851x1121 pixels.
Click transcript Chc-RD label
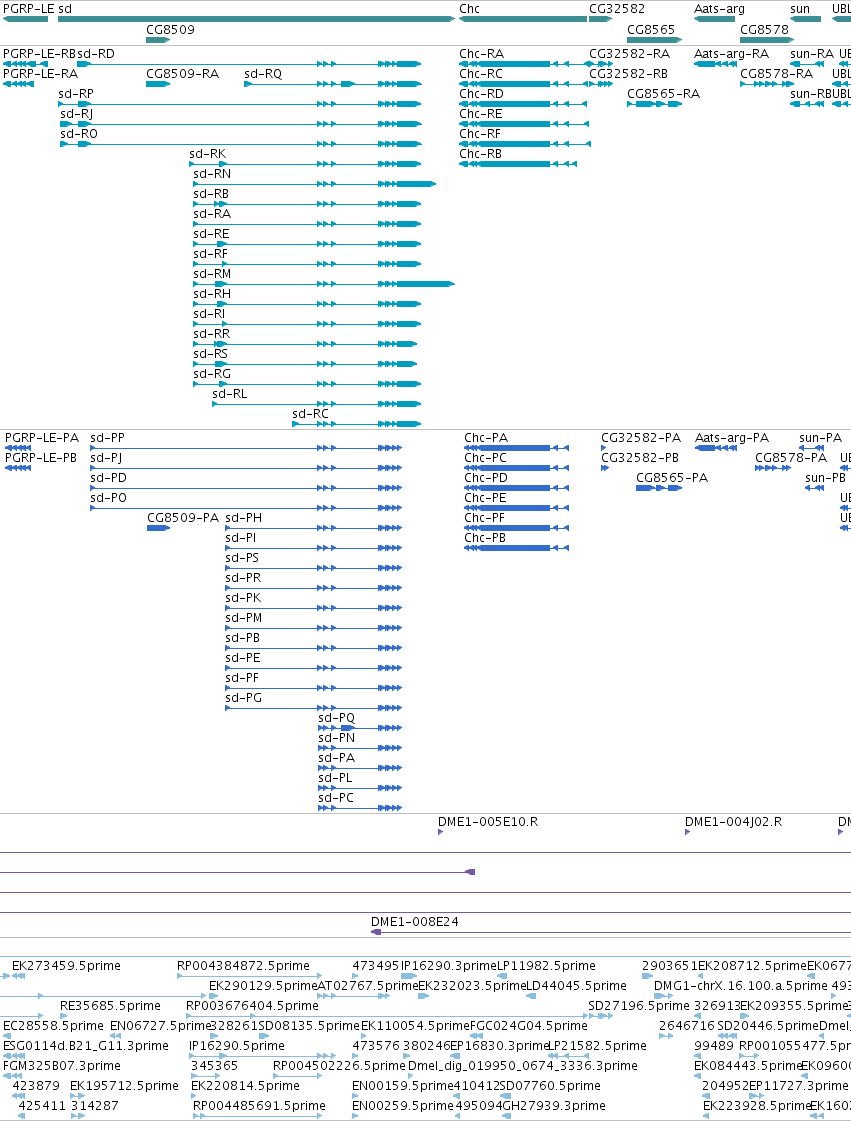[481, 94]
